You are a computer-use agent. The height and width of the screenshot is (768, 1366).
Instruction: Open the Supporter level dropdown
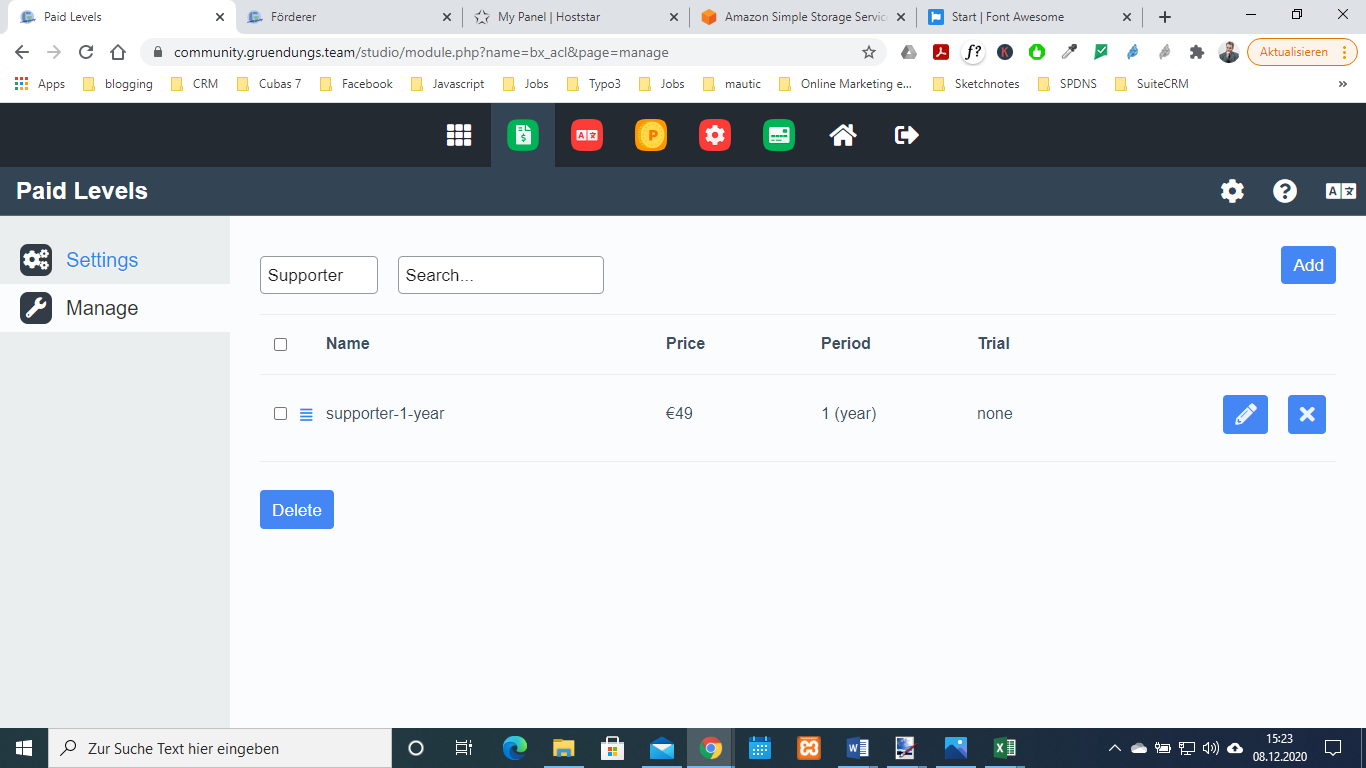click(319, 275)
